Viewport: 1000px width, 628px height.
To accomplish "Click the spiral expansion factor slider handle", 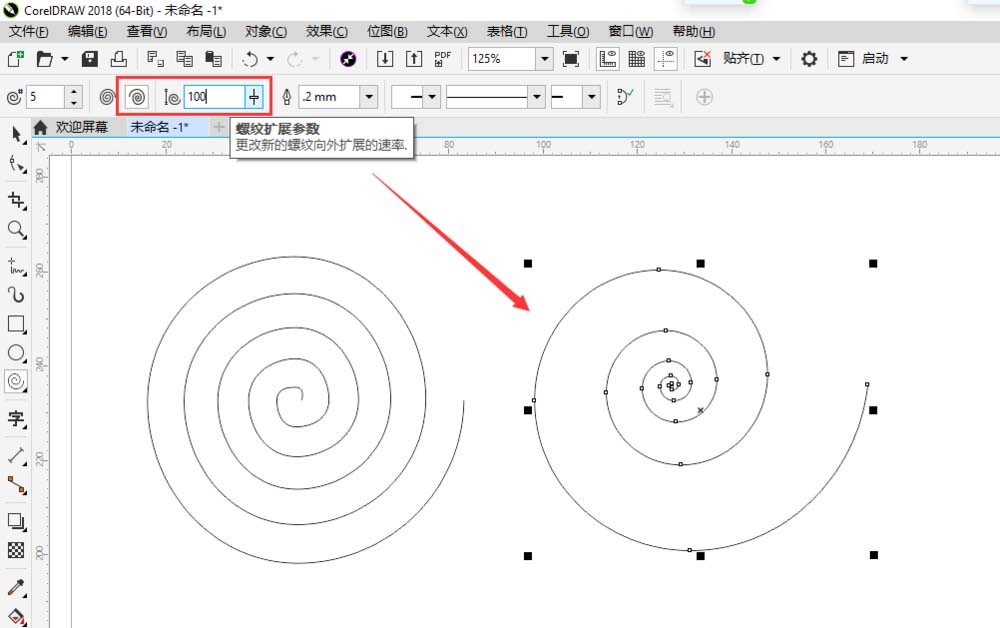I will [255, 97].
